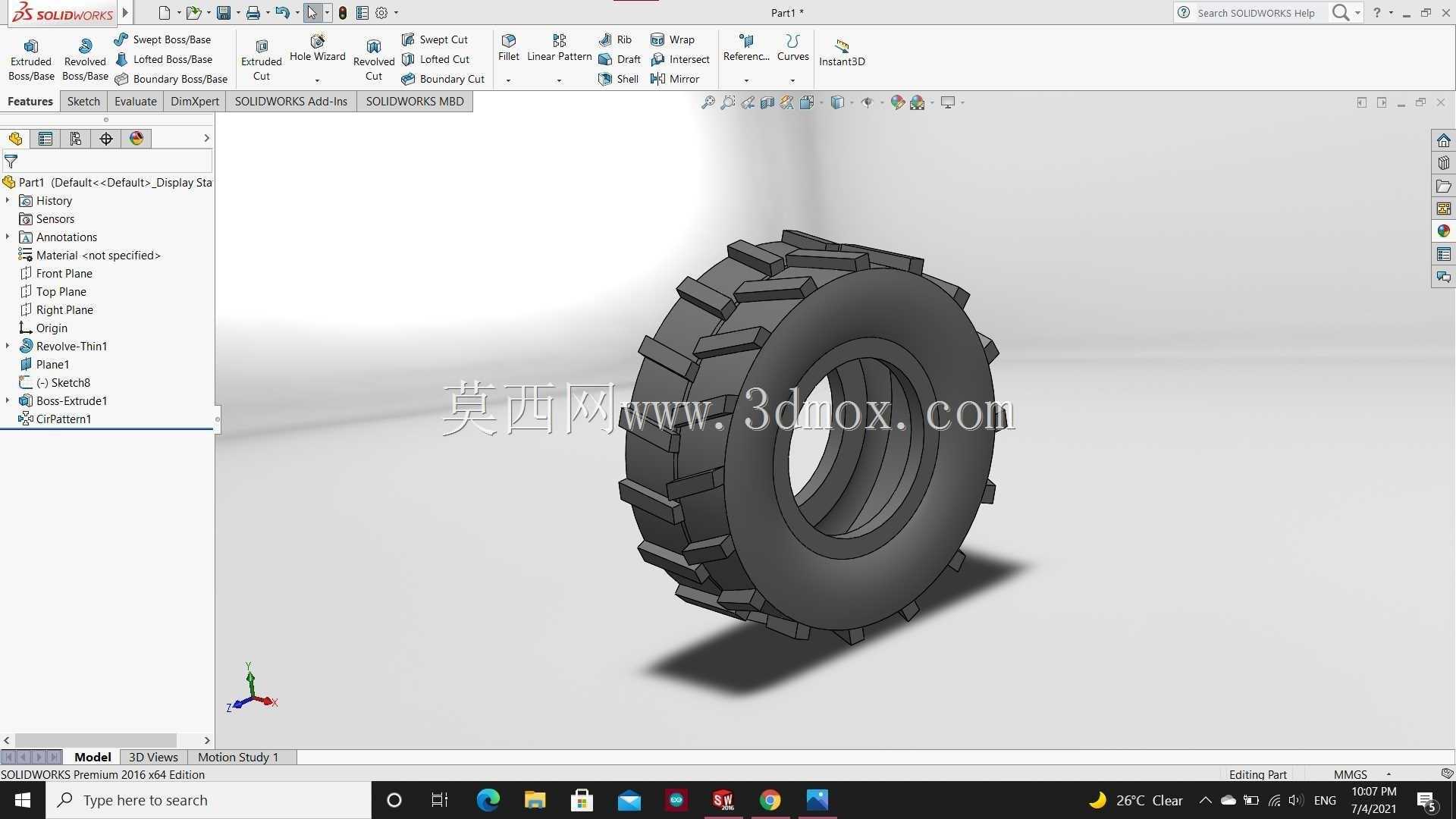
Task: Open the Reference Geometry dropdown arrow
Action: (746, 80)
